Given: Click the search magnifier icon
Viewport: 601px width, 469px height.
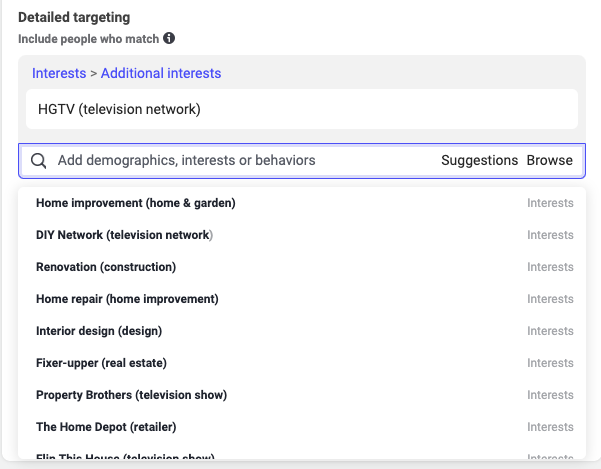Looking at the screenshot, I should (39, 161).
